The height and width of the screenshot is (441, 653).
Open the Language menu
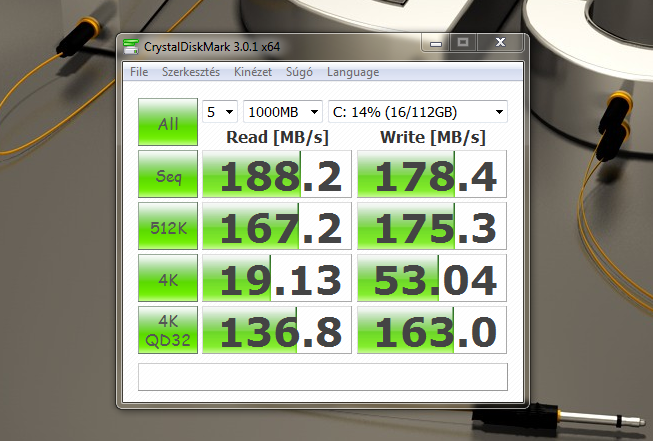tap(353, 72)
